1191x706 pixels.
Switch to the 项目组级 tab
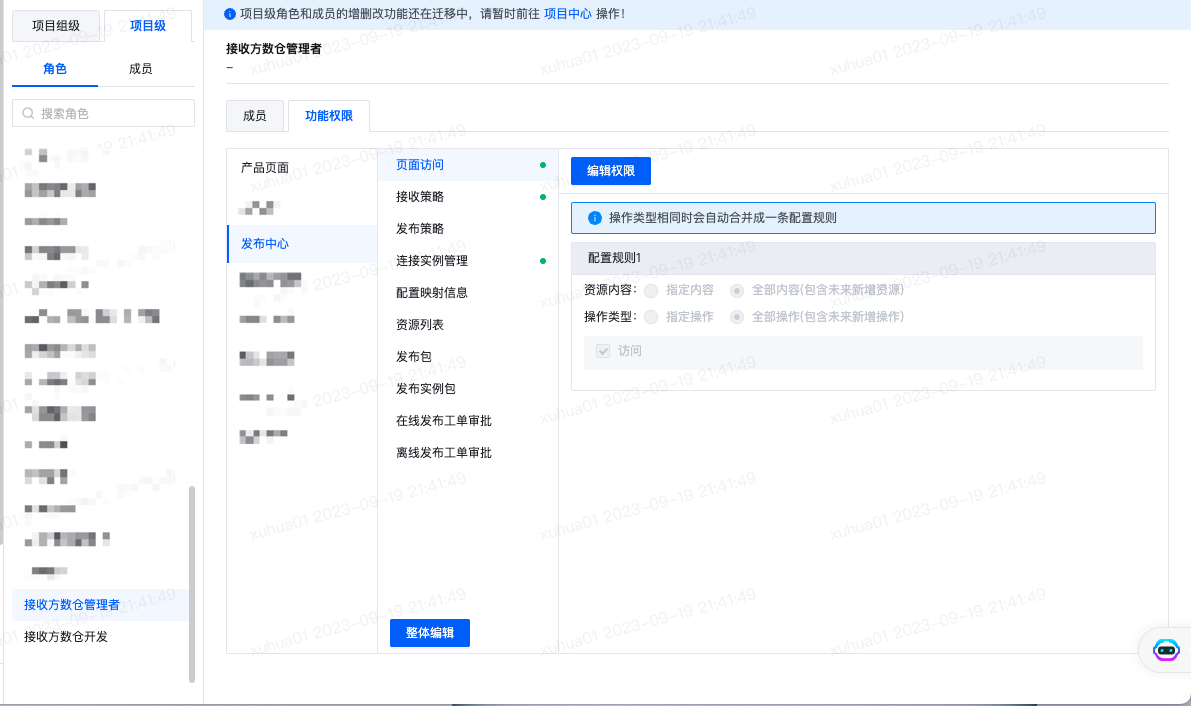(x=56, y=26)
